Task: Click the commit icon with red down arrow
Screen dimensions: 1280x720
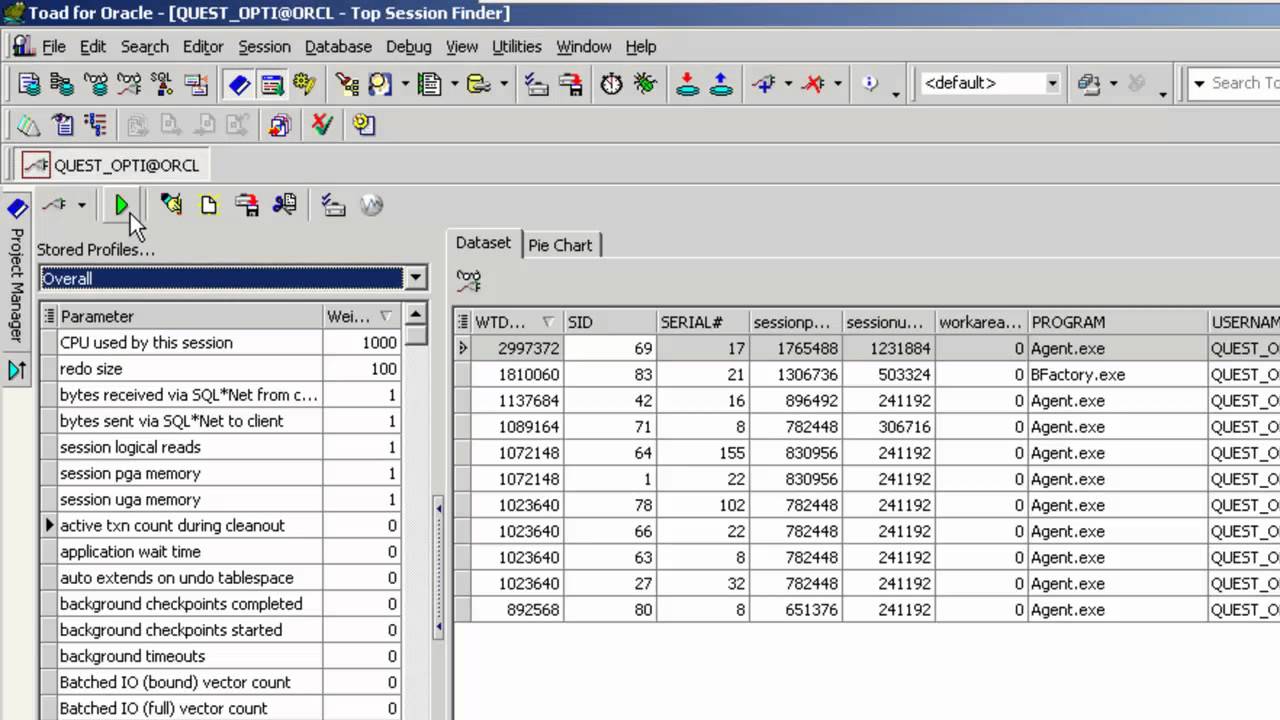Action: click(687, 84)
